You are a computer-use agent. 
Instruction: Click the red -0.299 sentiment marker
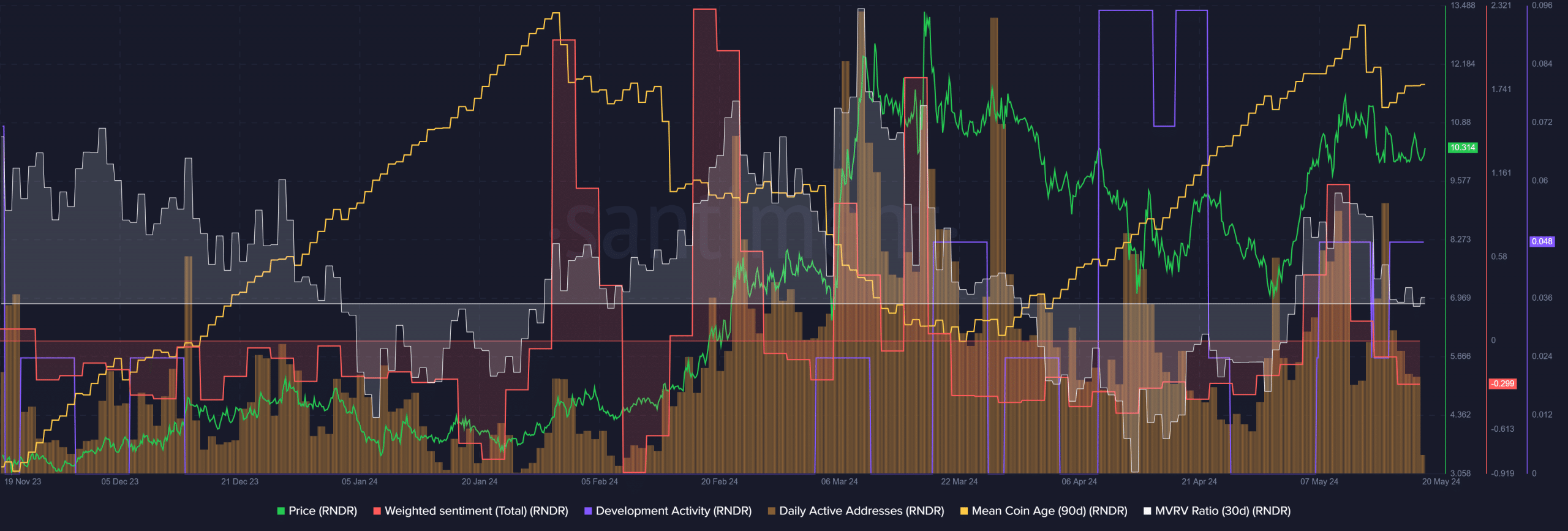(x=1503, y=383)
